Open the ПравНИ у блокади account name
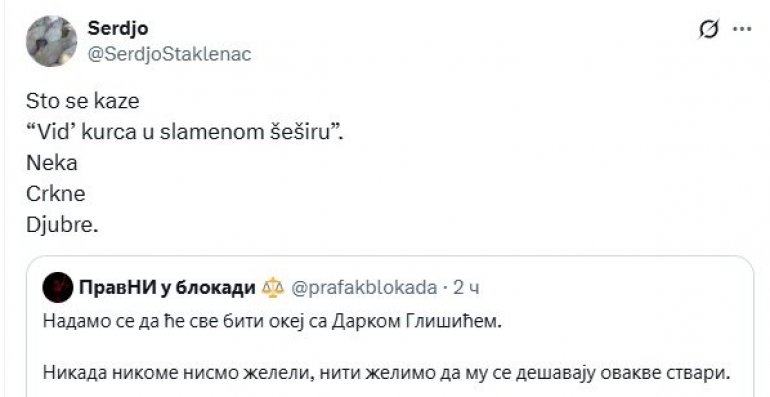The height and width of the screenshot is (397, 770). click(167, 288)
